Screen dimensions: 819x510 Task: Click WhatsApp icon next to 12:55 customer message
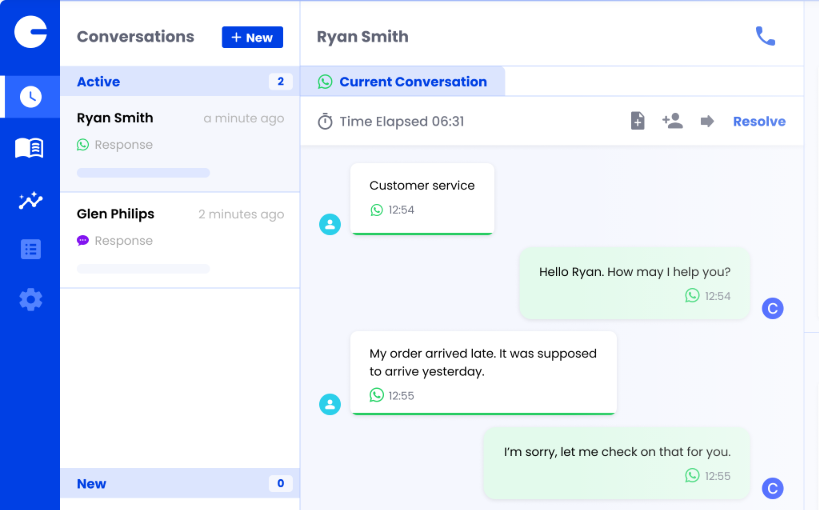point(376,395)
